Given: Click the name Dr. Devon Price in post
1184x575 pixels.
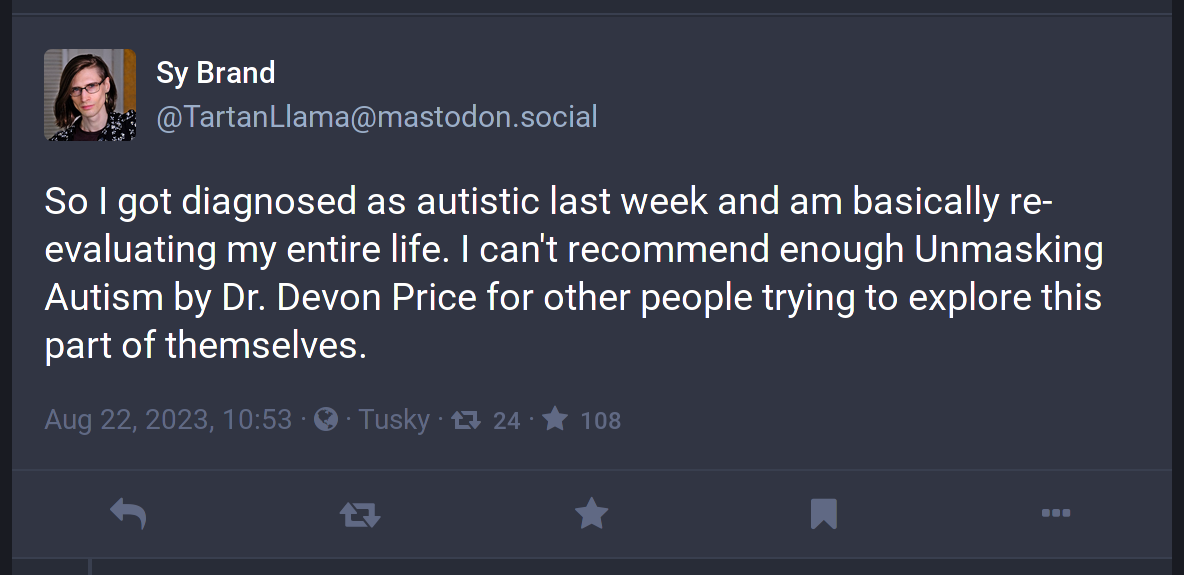Looking at the screenshot, I should pos(350,298).
